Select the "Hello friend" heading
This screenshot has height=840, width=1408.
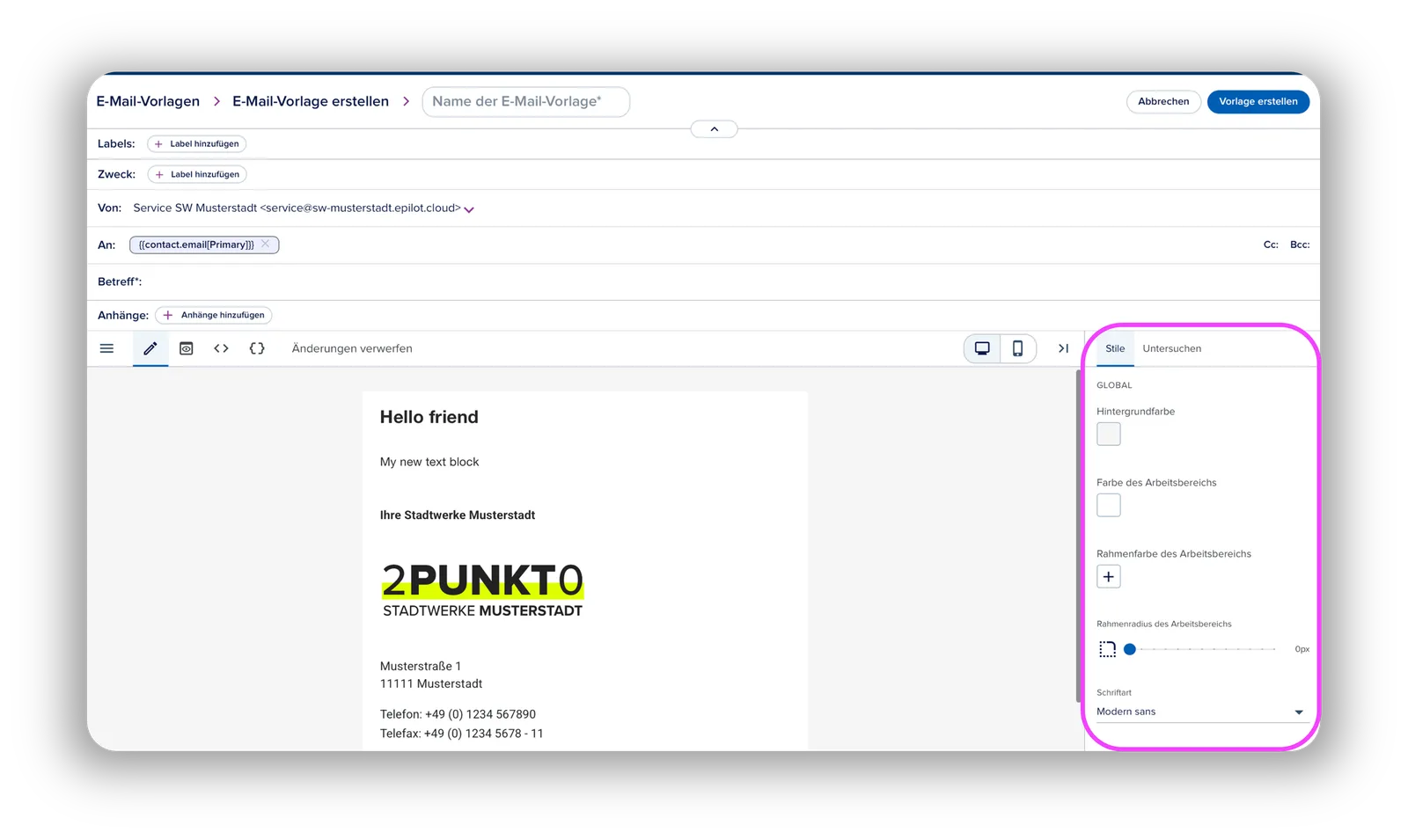pos(429,417)
